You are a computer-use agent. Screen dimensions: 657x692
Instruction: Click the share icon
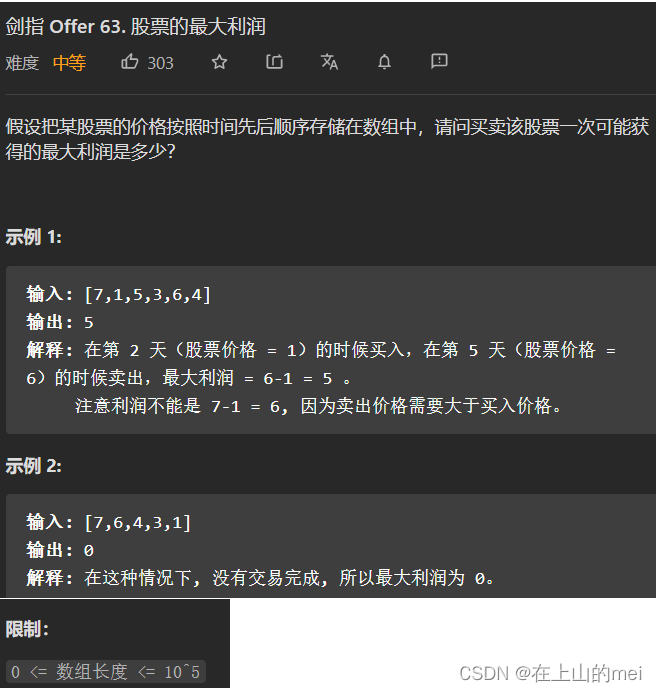tap(274, 62)
